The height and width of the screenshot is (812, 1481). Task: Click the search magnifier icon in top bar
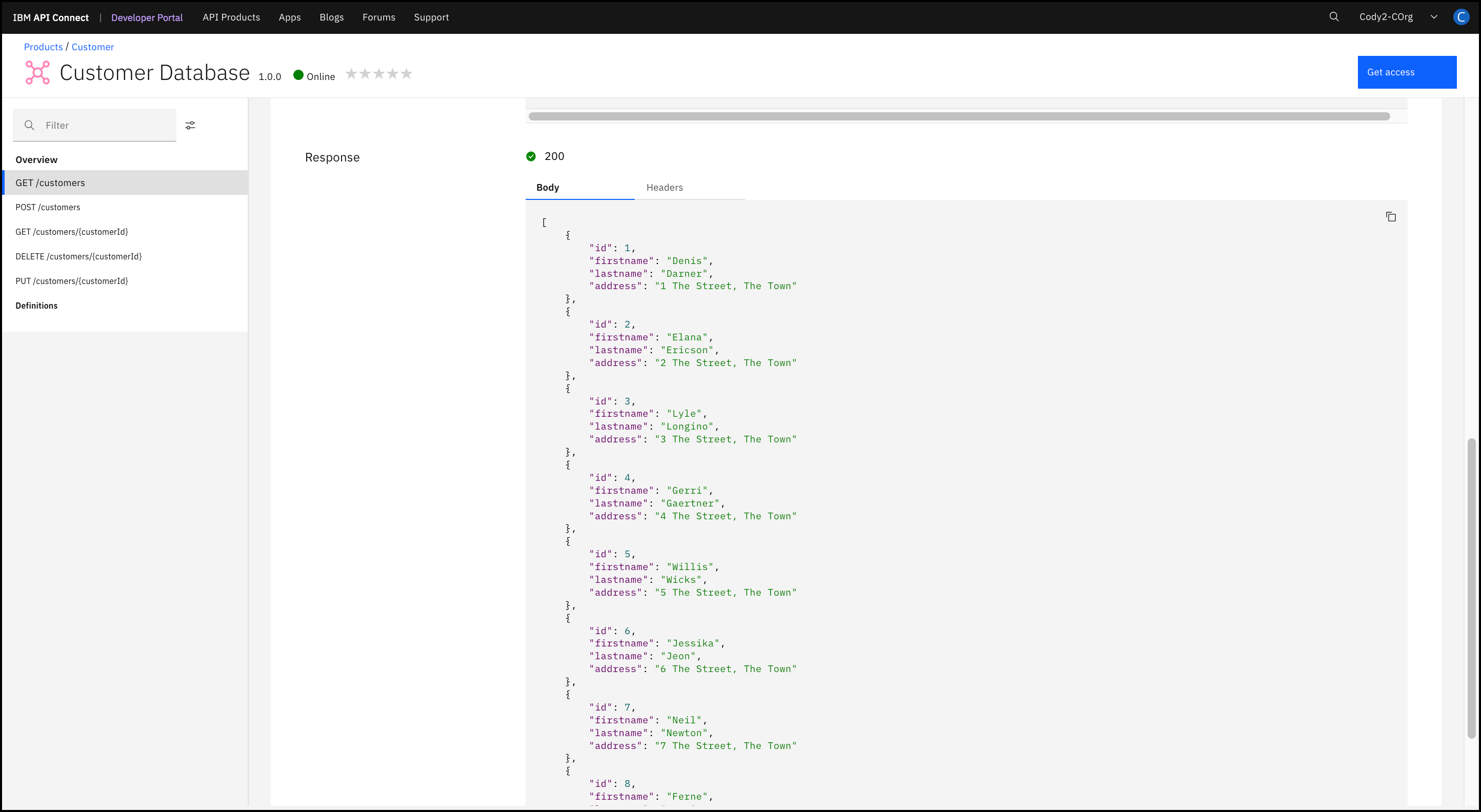[x=1334, y=17]
